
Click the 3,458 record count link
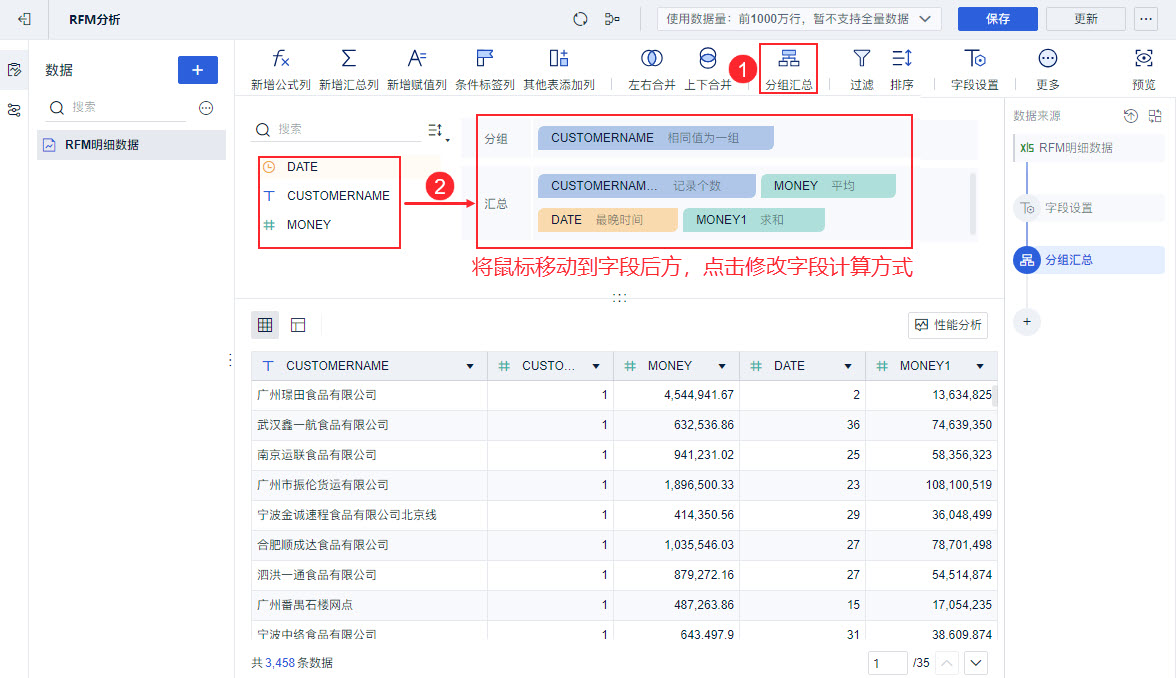280,663
